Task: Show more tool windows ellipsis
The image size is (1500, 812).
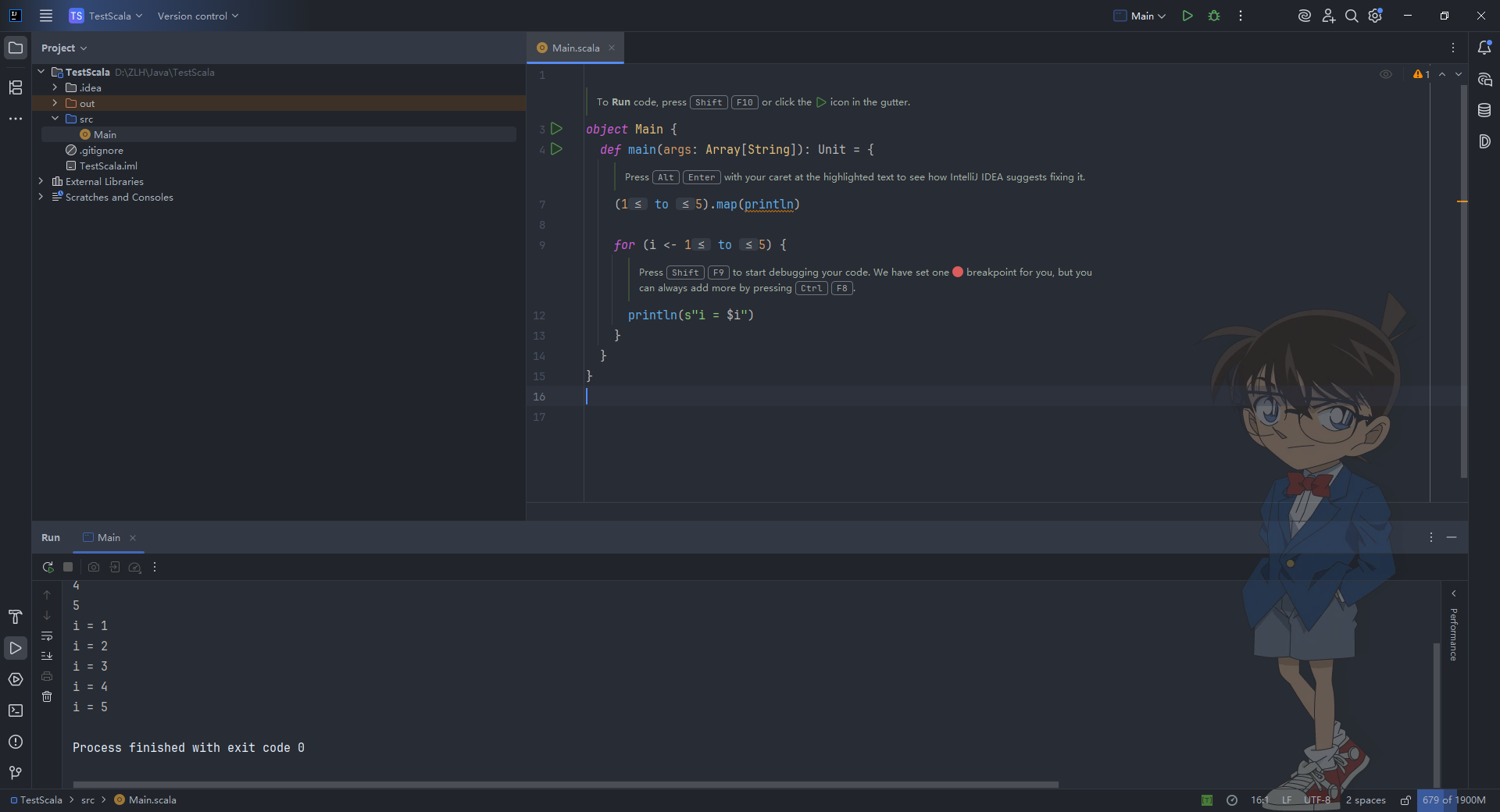Action: click(16, 119)
